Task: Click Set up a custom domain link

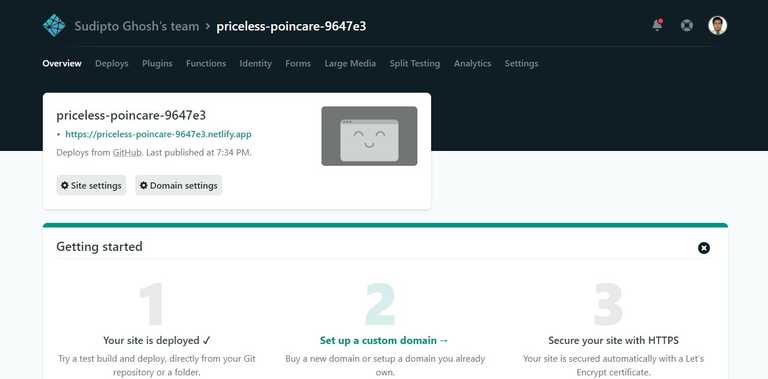Action: tap(384, 340)
